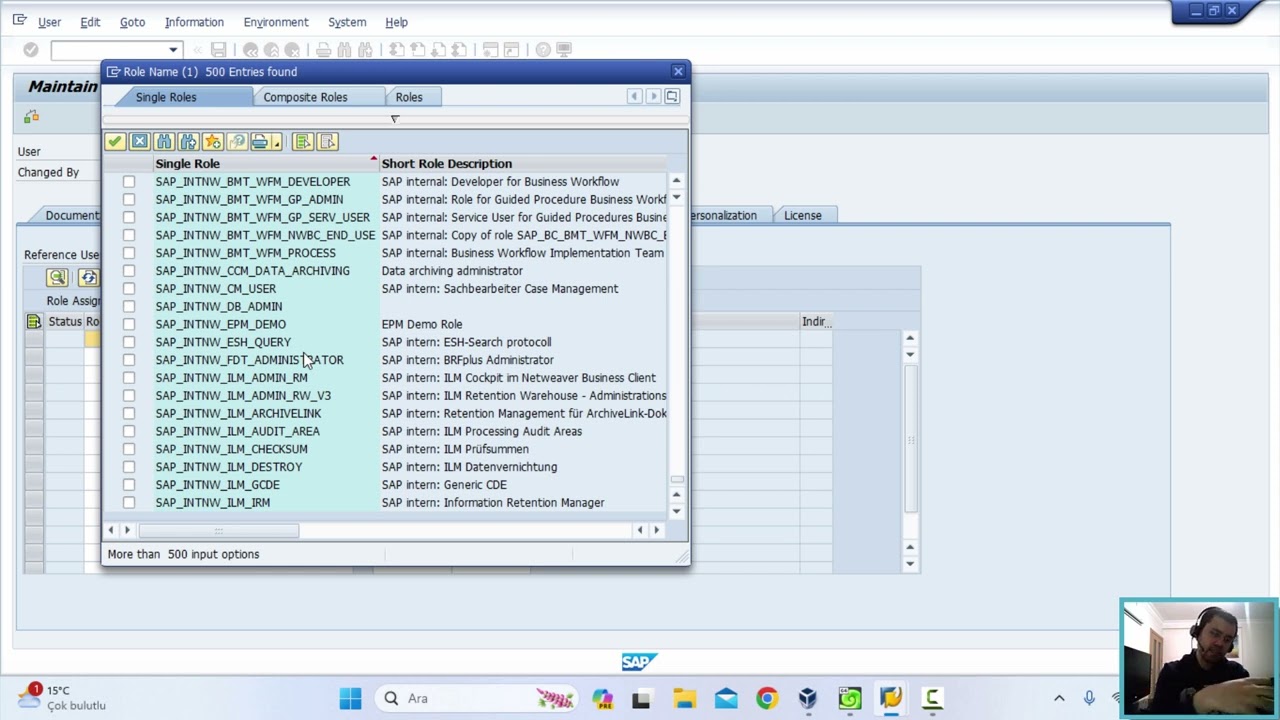This screenshot has height=720, width=1280.
Task: Mark the SAP_INTNW_CCM_DATA_ARCHIVING checkbox
Action: pyautogui.click(x=129, y=271)
